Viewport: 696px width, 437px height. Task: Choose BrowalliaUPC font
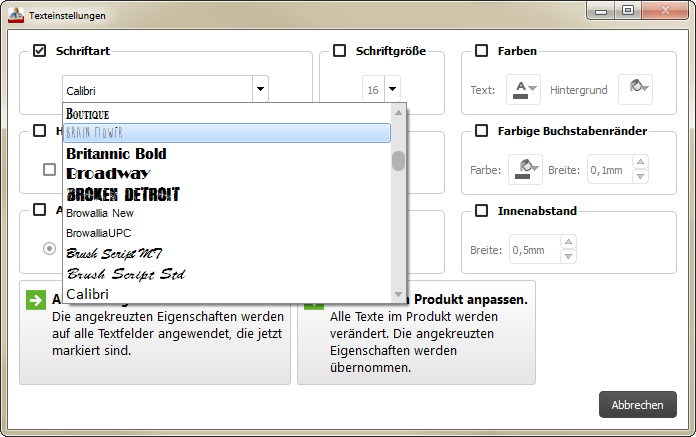point(227,233)
